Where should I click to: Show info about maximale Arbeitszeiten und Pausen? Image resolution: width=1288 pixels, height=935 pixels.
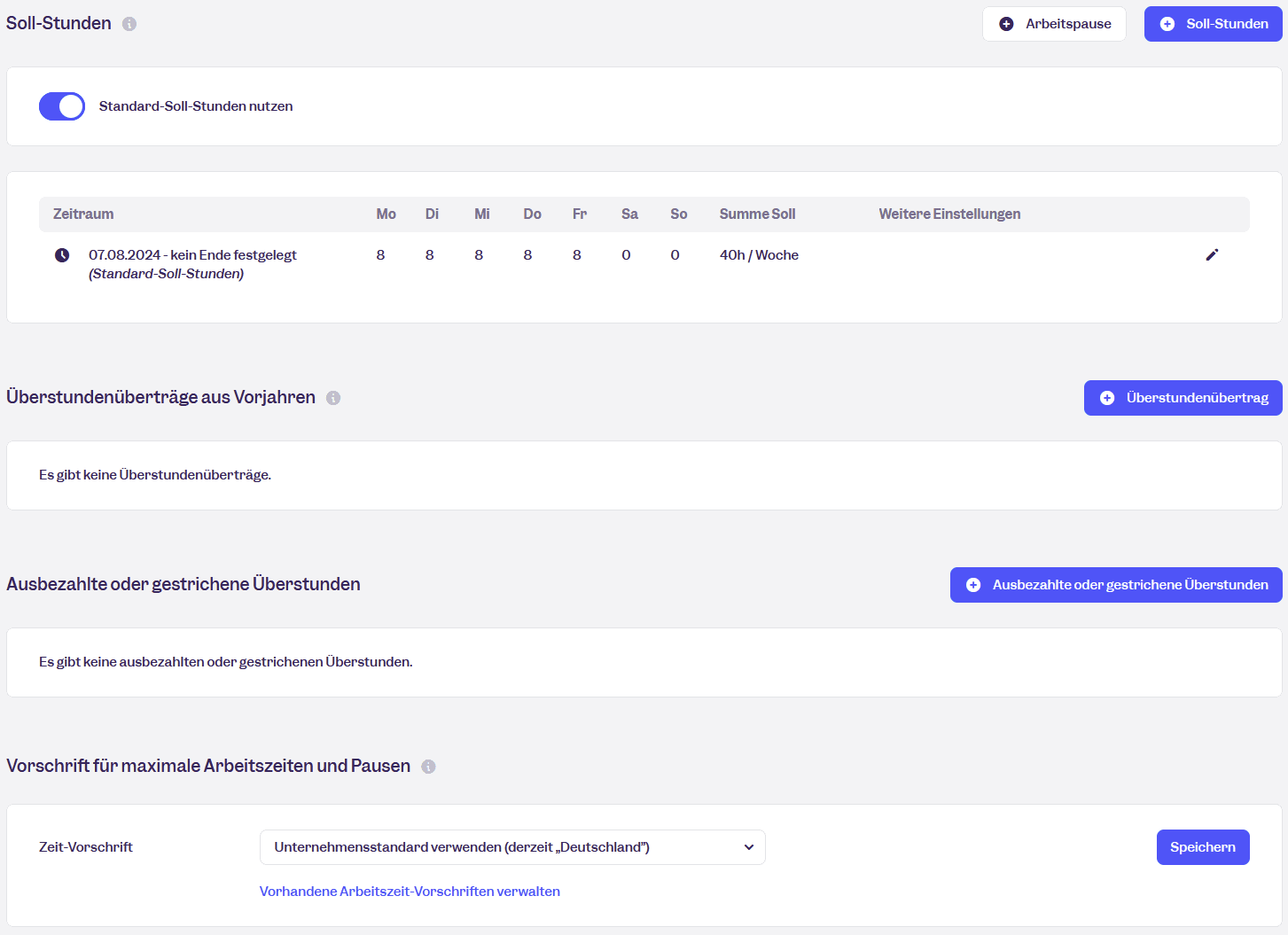(x=428, y=767)
